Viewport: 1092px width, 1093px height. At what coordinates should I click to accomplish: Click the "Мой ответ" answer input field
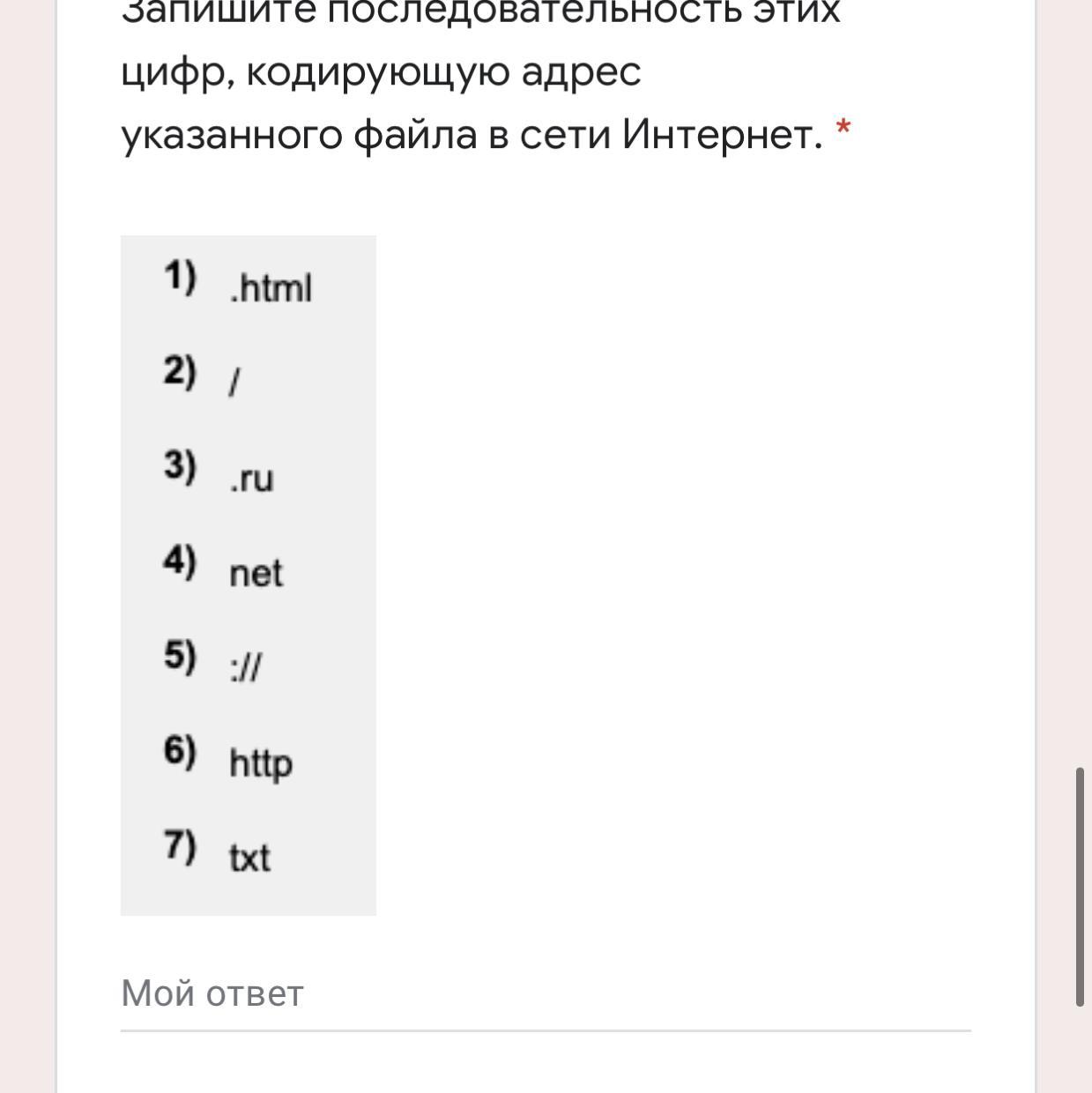545,994
